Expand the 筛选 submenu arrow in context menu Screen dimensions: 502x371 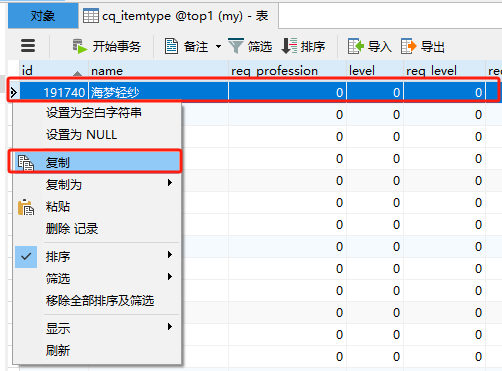tap(170, 277)
